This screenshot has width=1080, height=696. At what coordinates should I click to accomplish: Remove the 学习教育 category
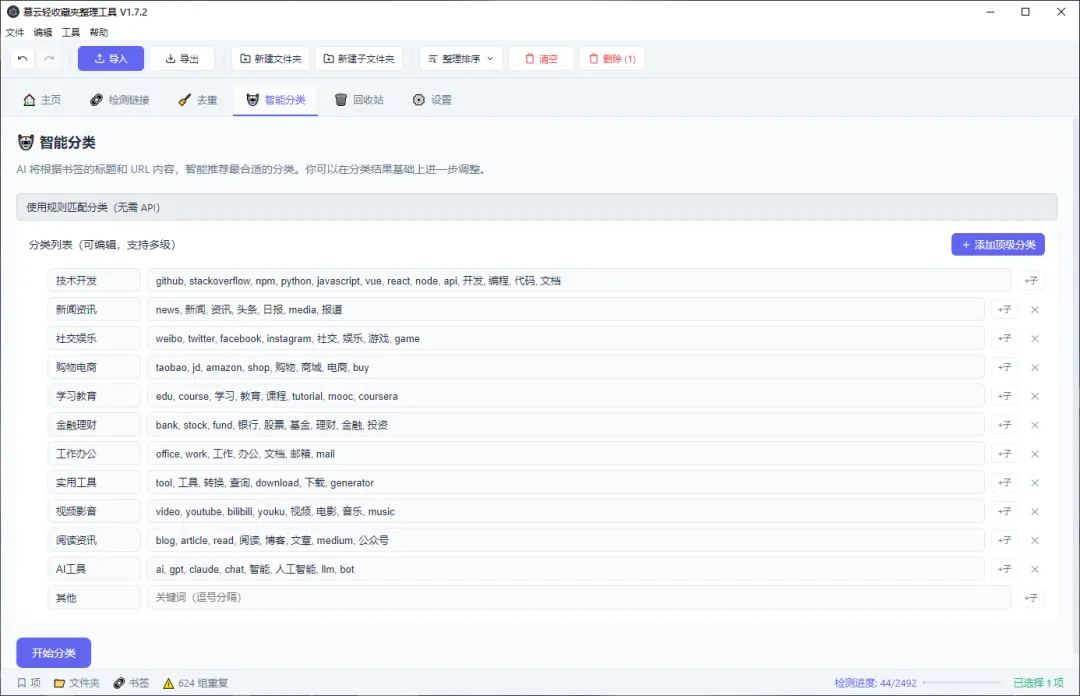(x=1035, y=396)
